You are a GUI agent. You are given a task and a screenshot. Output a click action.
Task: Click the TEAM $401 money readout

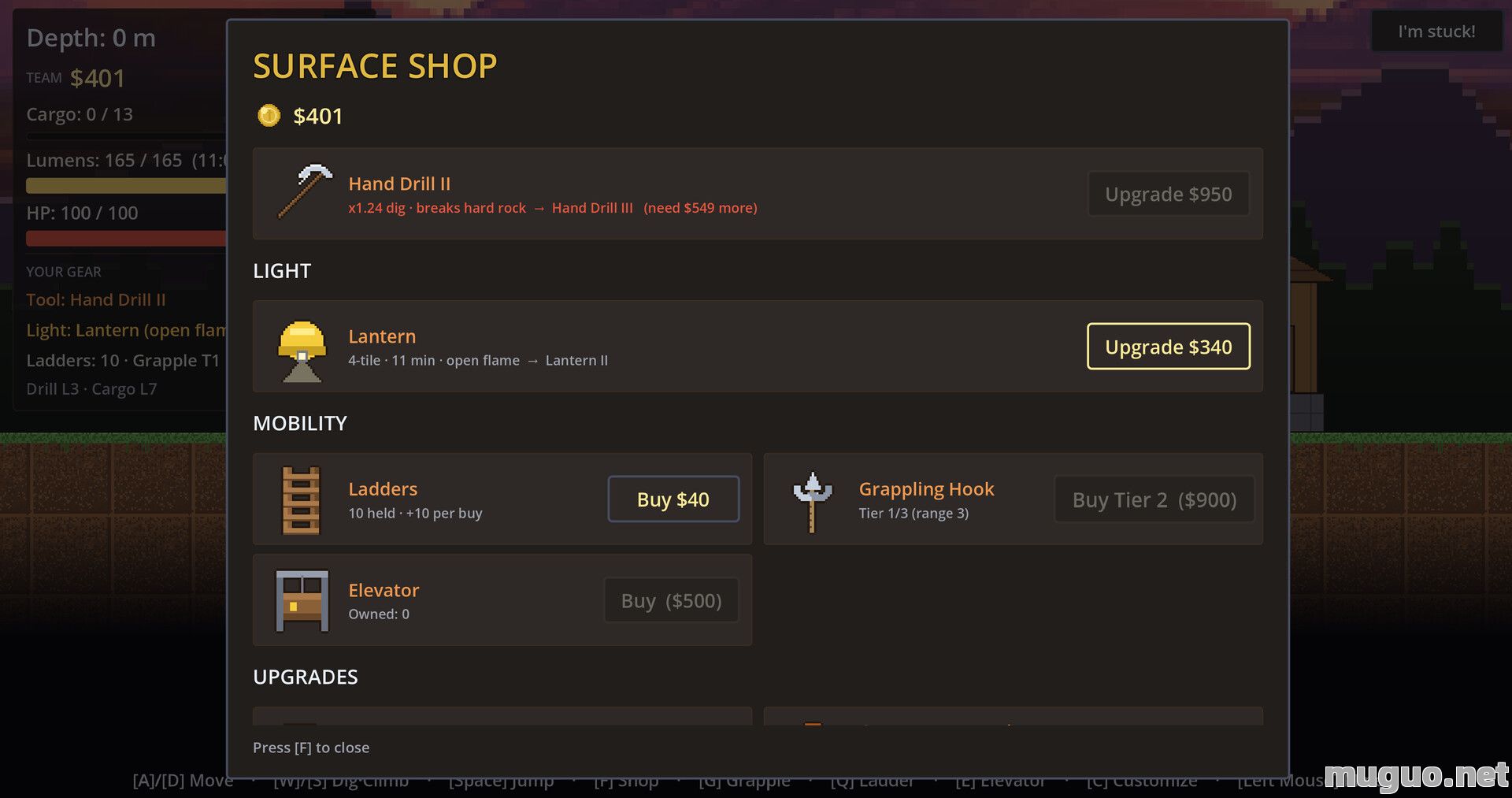(76, 78)
